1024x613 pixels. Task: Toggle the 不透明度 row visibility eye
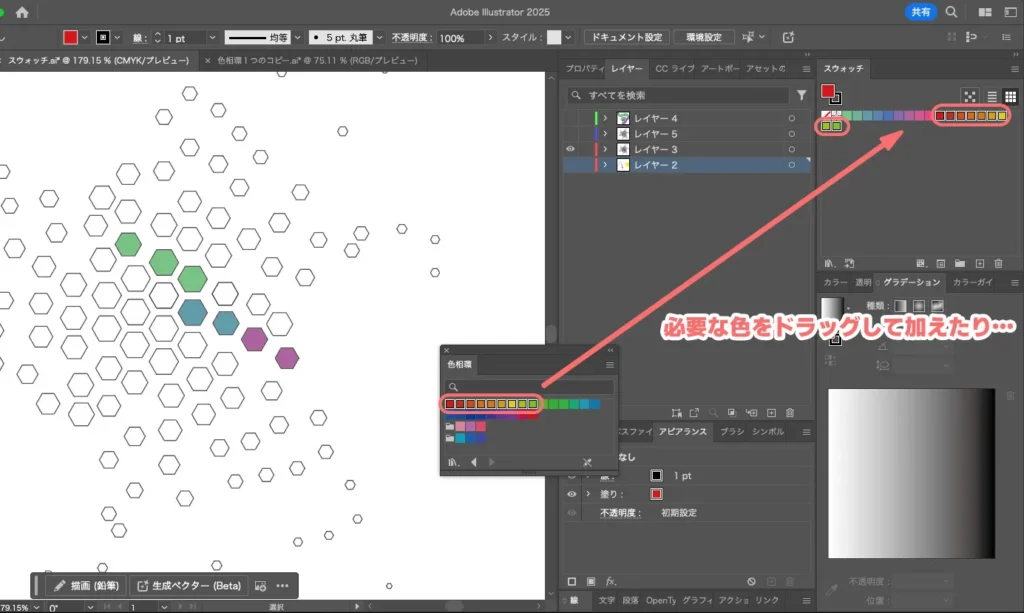(571, 512)
